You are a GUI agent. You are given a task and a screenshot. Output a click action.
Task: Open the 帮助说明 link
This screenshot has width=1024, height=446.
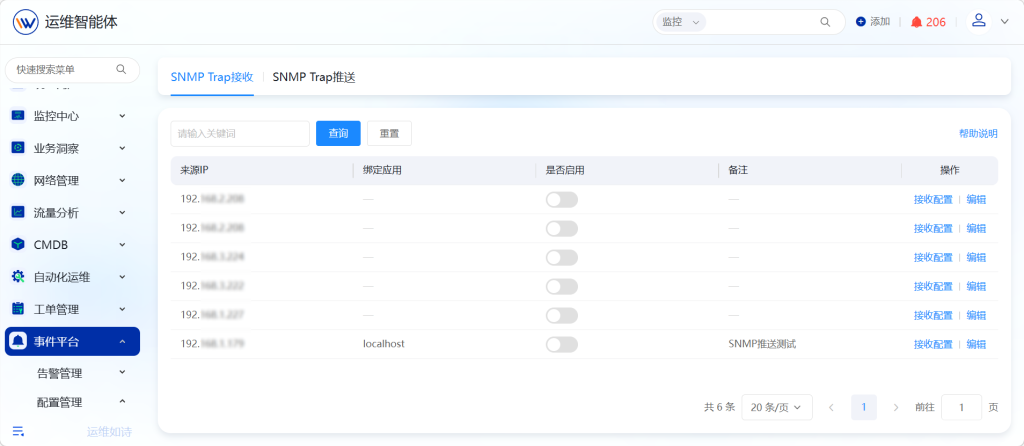pos(978,133)
